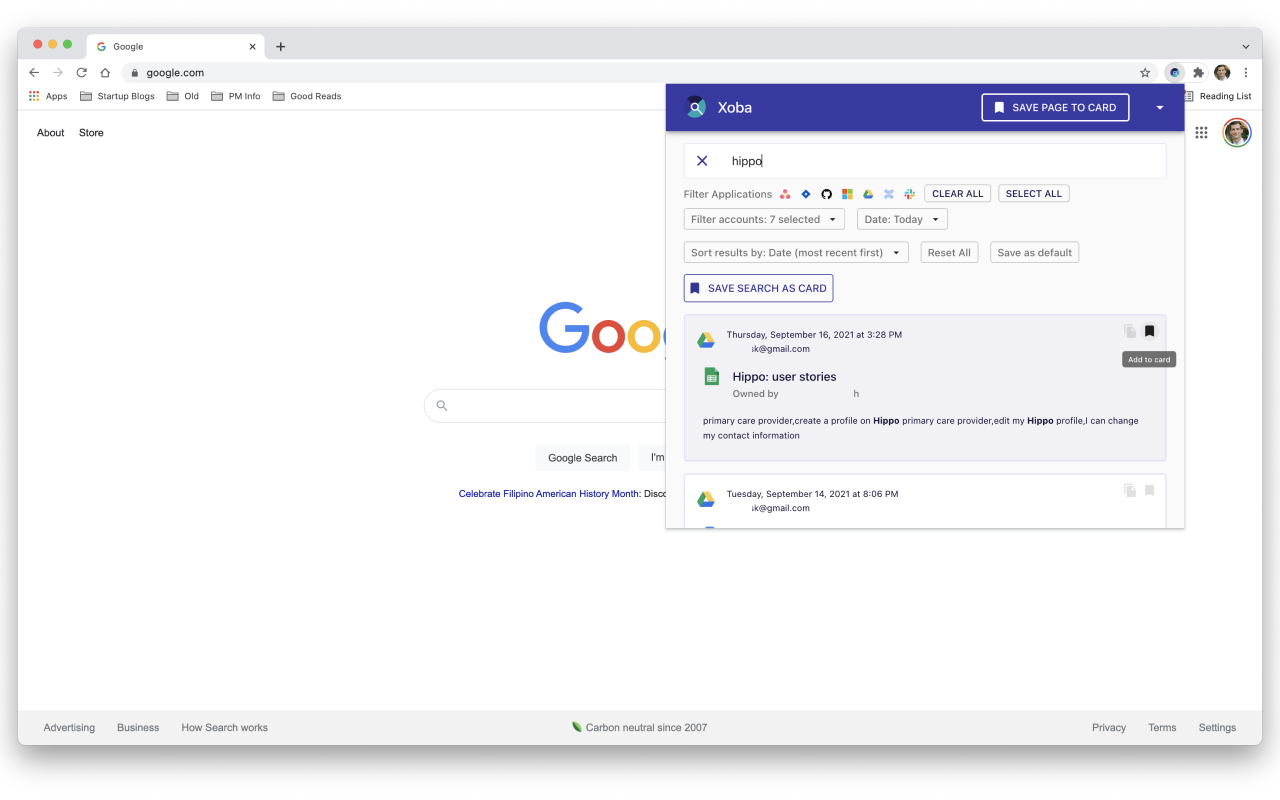The height and width of the screenshot is (800, 1280).
Task: Filter results by the Jira application icon
Action: pos(805,193)
